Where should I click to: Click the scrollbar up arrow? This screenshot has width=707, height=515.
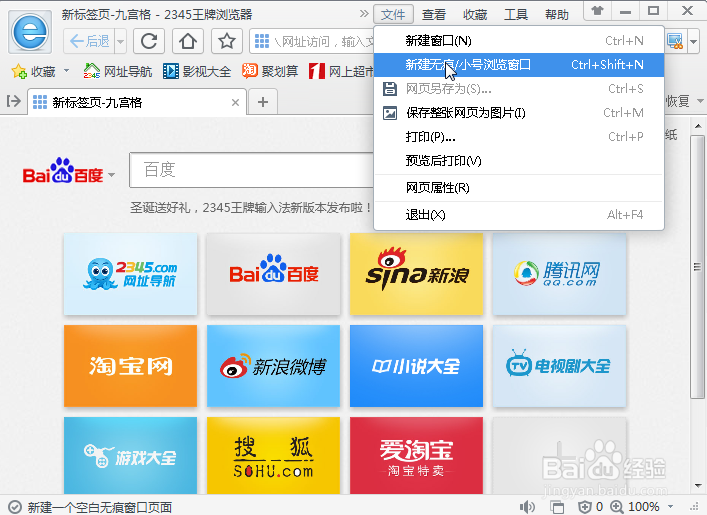(x=698, y=126)
